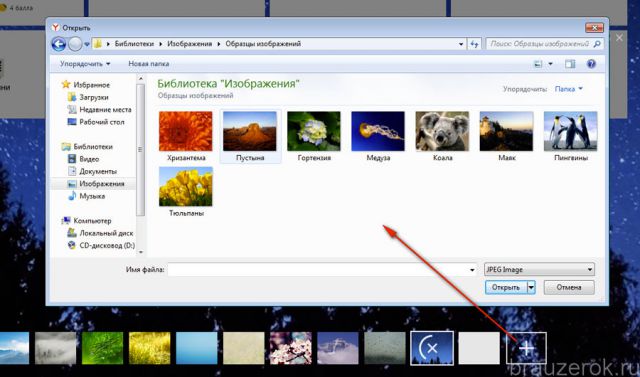Open the recent locations dropdown arrow
The image size is (640, 377).
pos(87,44)
